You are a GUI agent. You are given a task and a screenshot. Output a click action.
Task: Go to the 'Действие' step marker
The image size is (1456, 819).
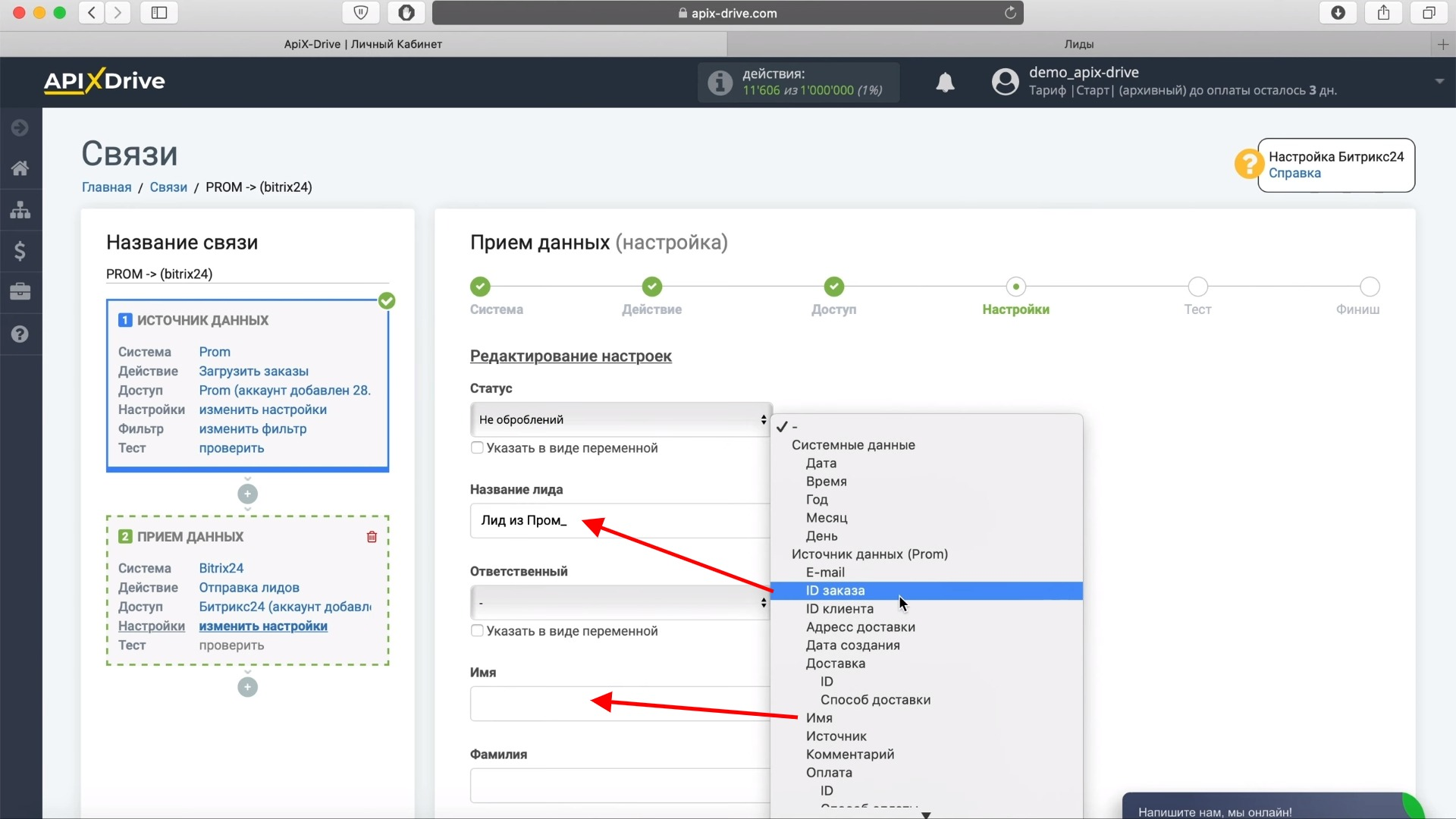point(652,287)
